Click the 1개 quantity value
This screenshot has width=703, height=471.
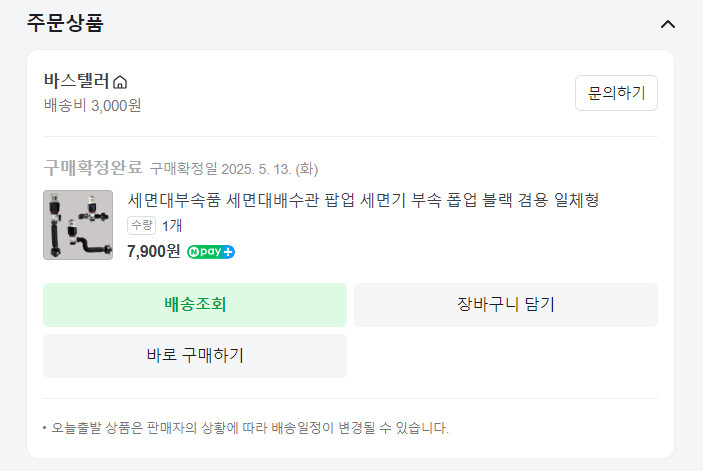[172, 226]
